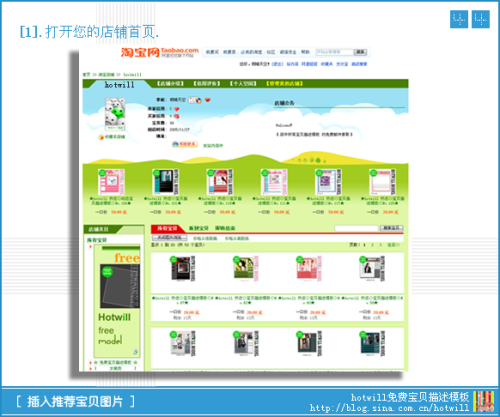Click the first blue square icon top right
Image resolution: width=500 pixels, height=417 pixels.
[459, 19]
